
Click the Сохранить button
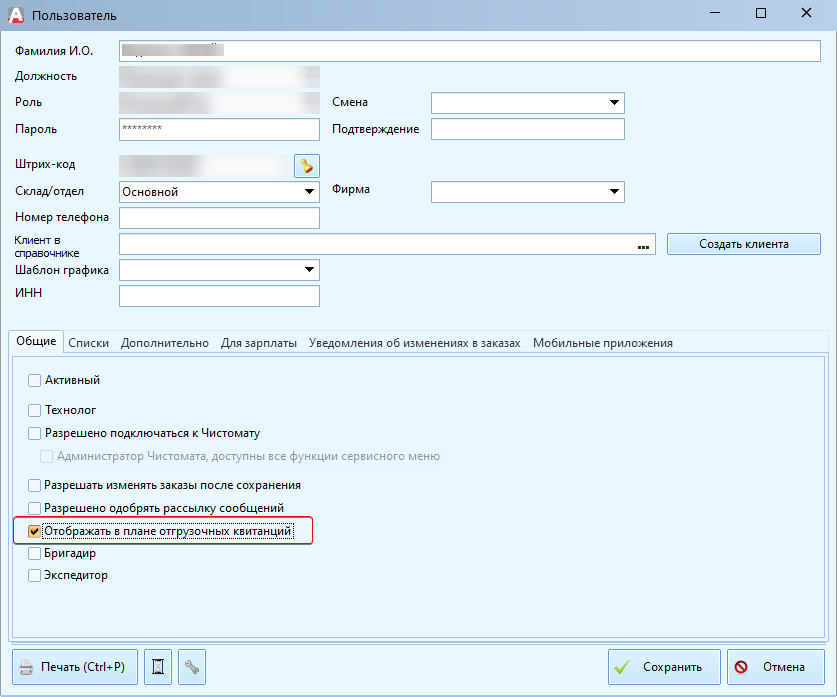coord(664,667)
